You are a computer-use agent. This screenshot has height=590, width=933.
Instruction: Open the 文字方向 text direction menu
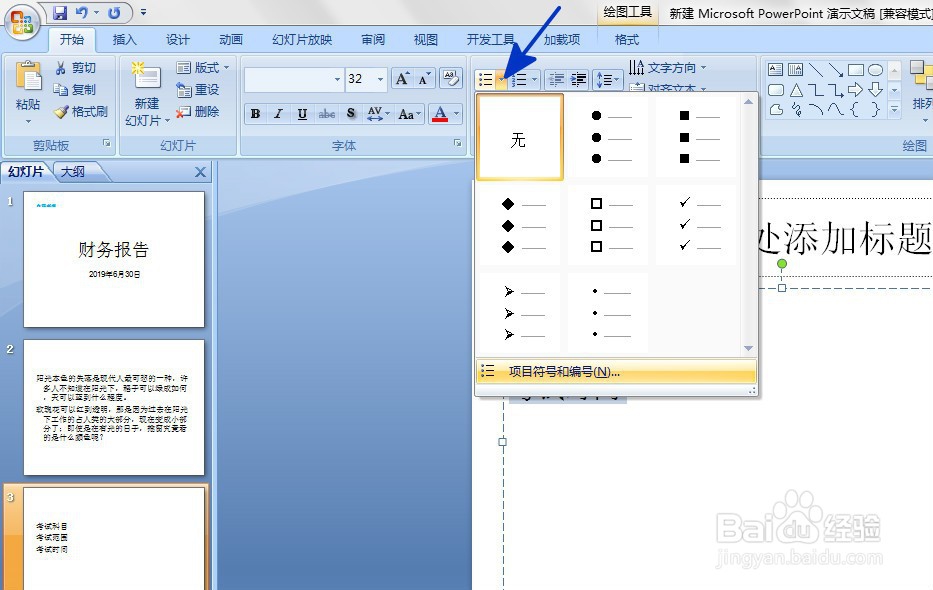coord(668,68)
